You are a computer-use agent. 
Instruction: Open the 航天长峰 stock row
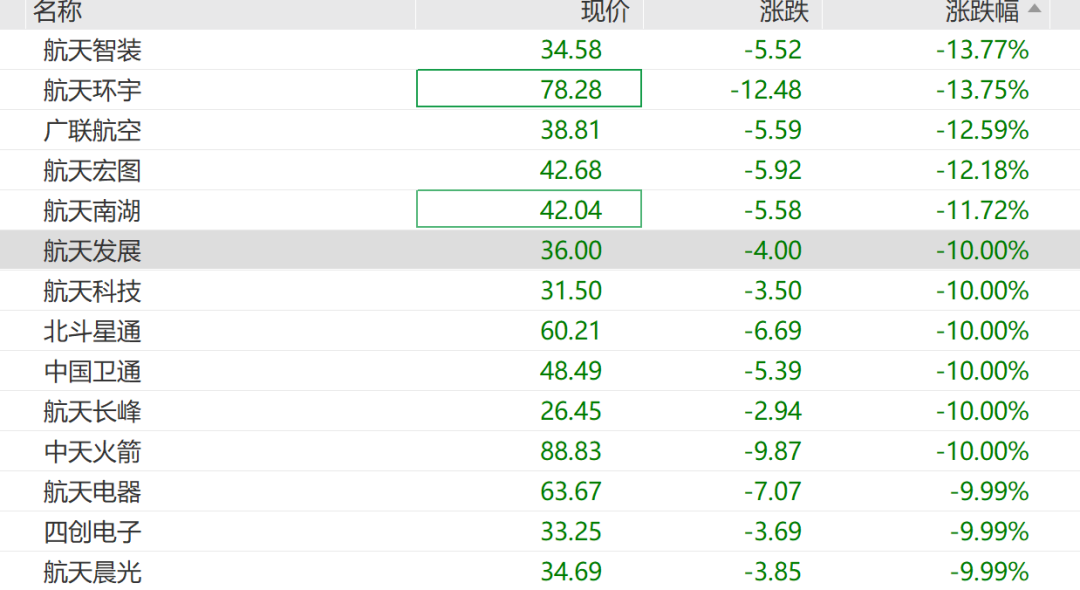[x=92, y=411]
